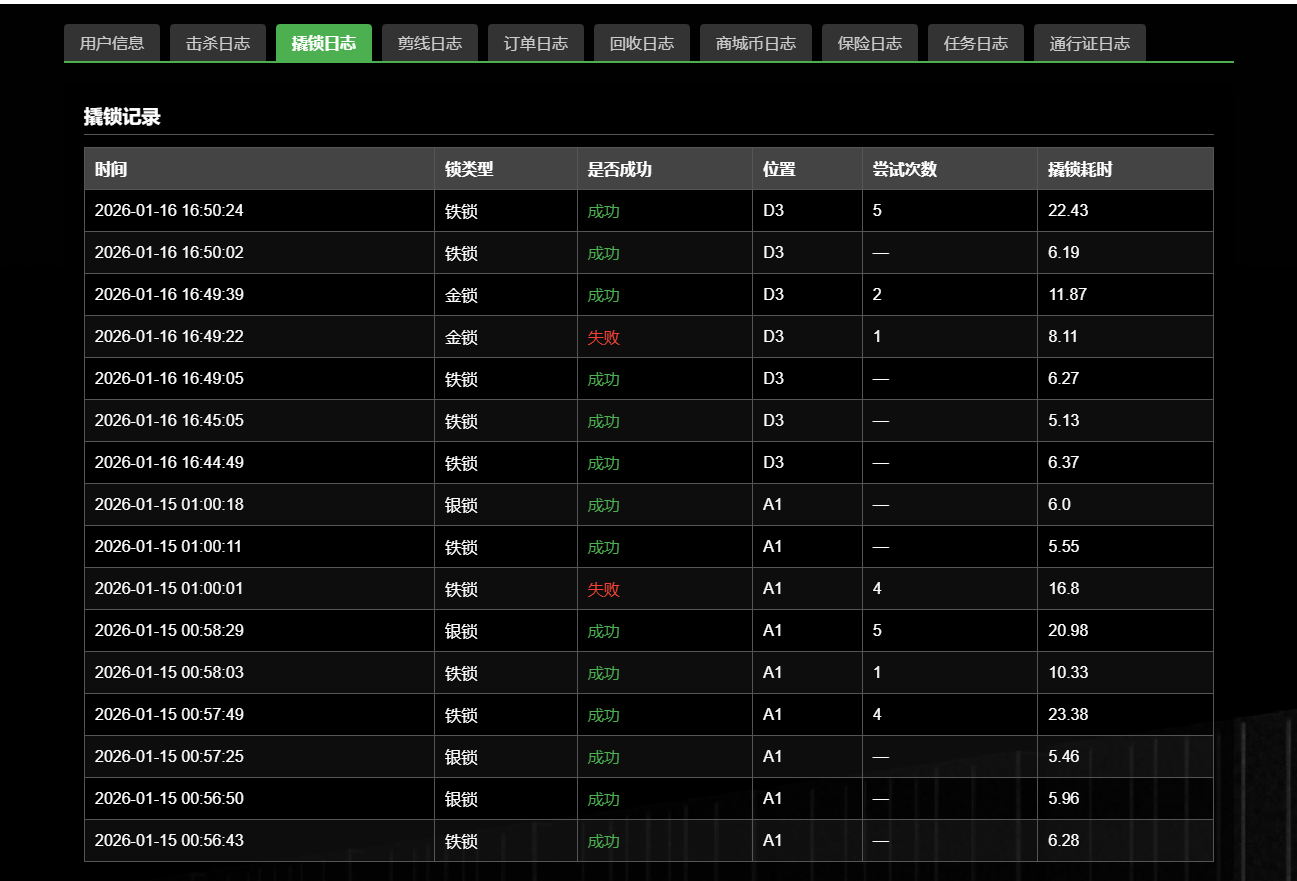
Task: Select timestamp 2026-01-16 16:50:24
Action: tap(169, 211)
